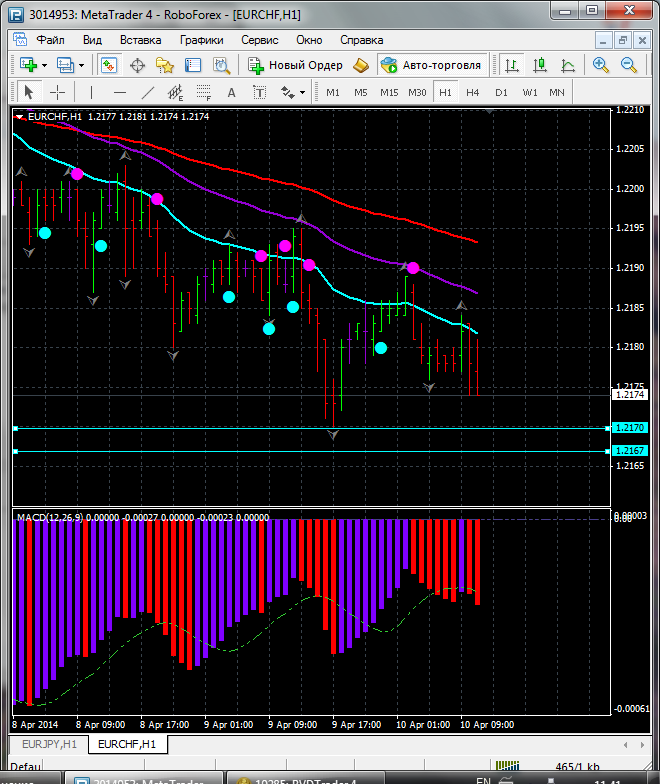Image resolution: width=660 pixels, height=784 pixels.
Task: Switch to M30 timeframe
Action: click(x=417, y=92)
